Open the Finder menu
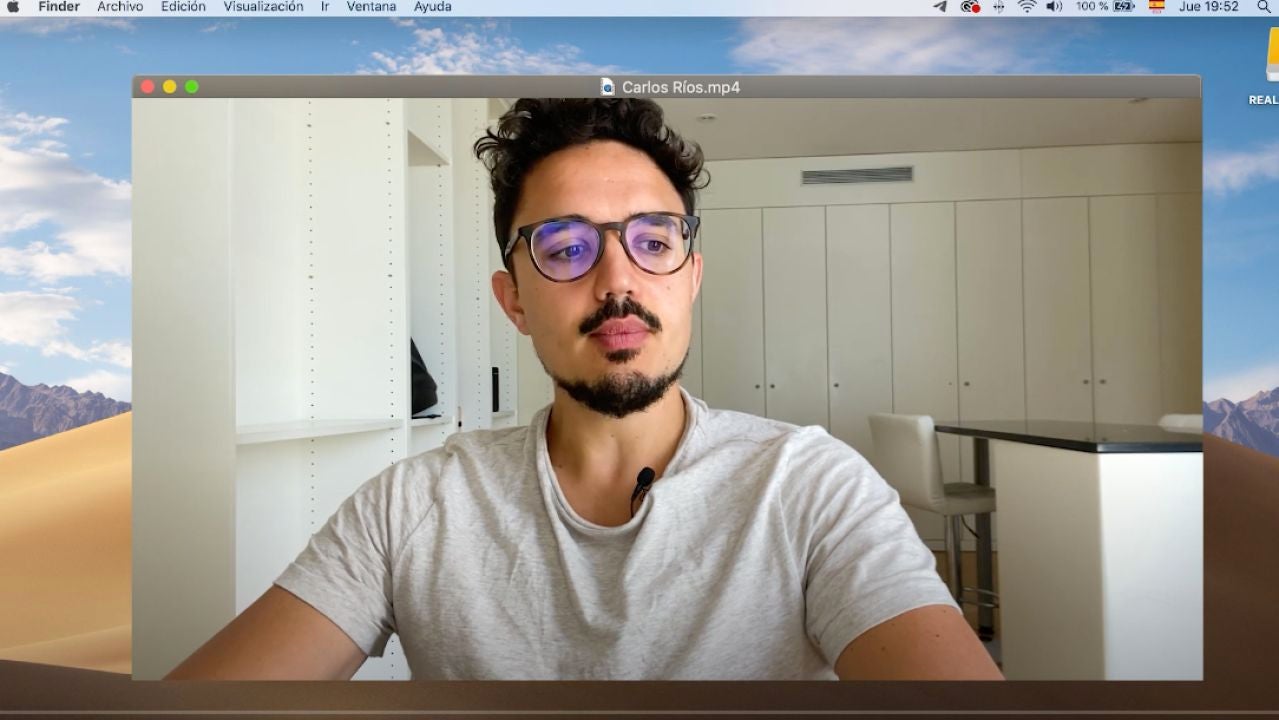1279x720 pixels. tap(59, 7)
